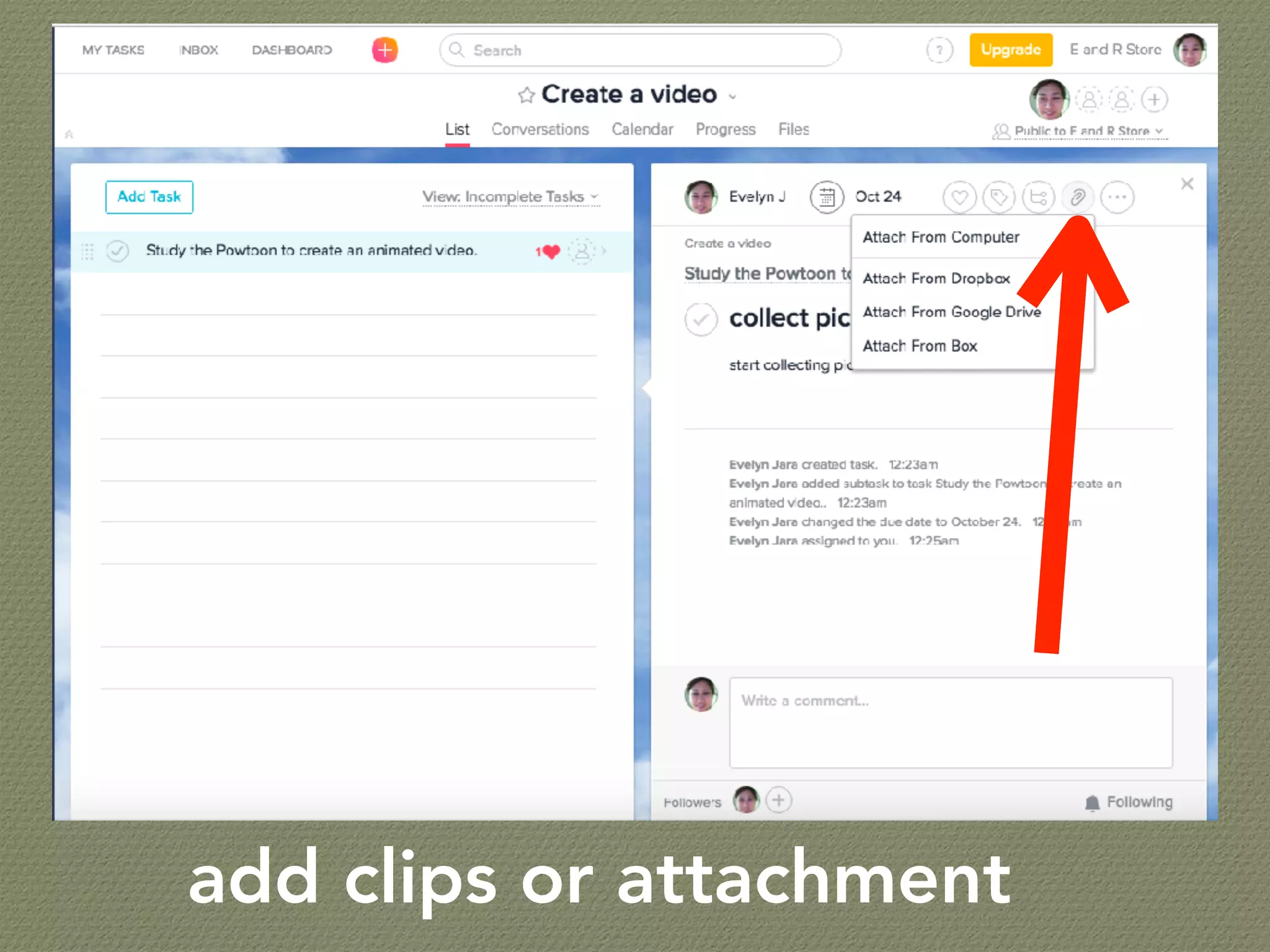1270x952 pixels.
Task: Click the like heart icon in task pane
Action: 959,198
